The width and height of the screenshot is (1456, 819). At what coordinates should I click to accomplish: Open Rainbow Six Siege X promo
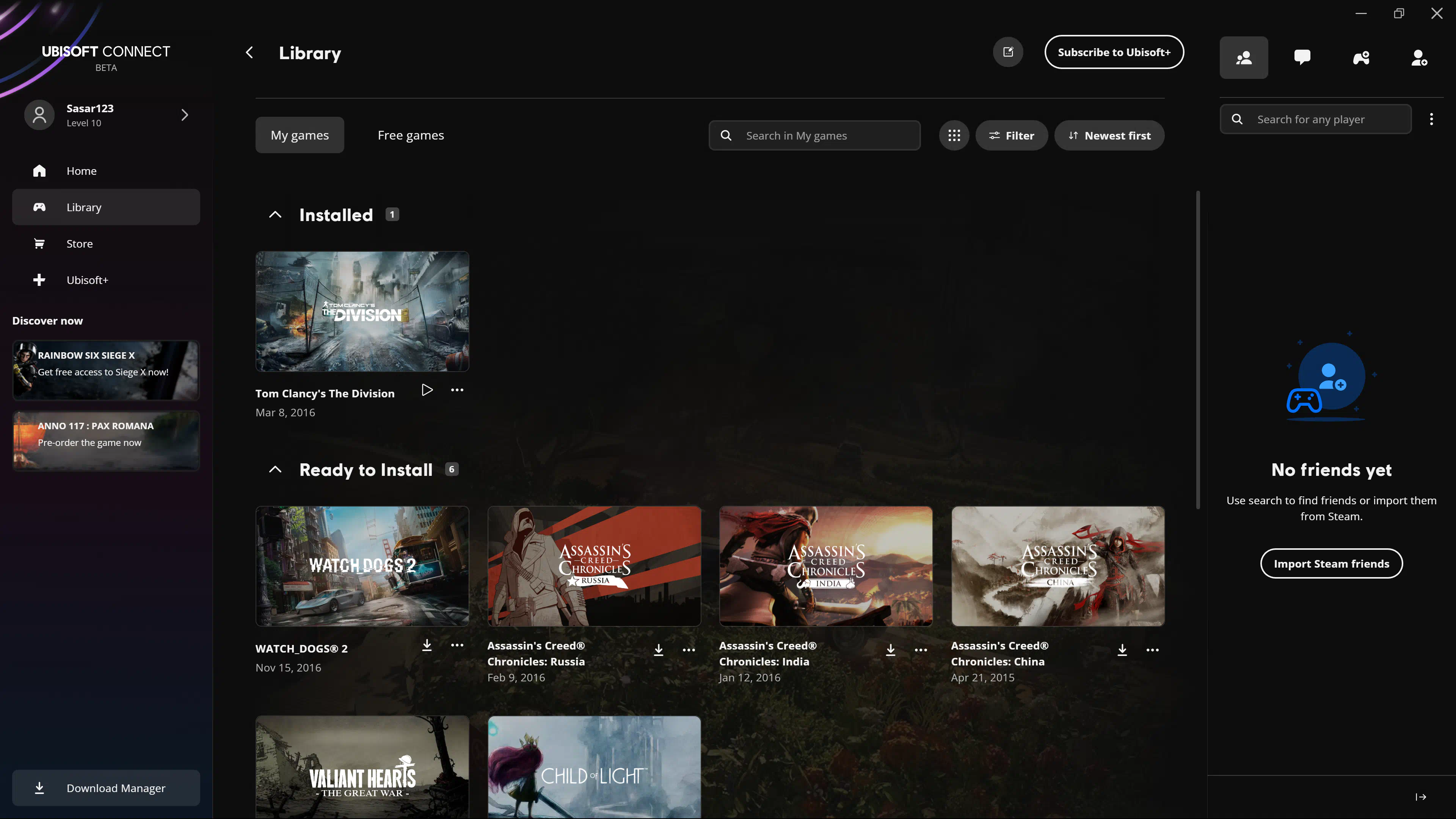tap(106, 370)
